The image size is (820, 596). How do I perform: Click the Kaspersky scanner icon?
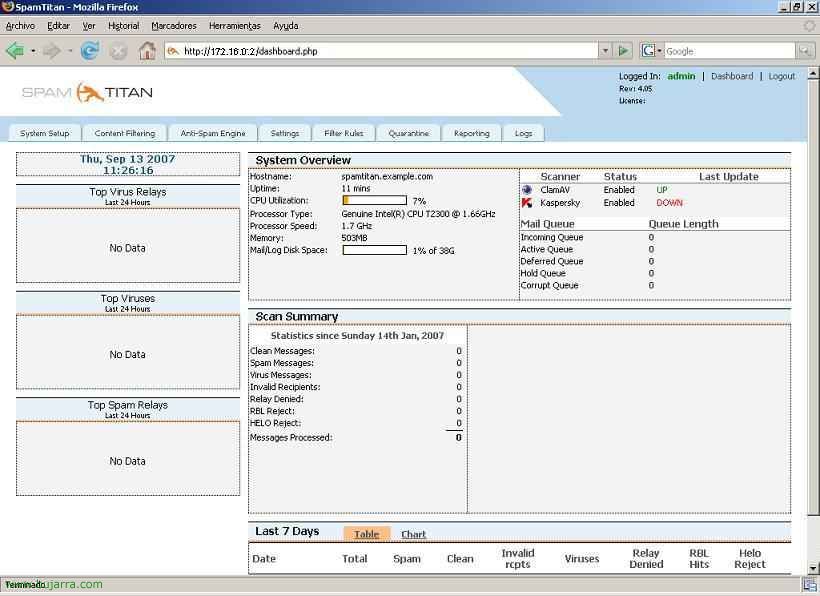(527, 203)
